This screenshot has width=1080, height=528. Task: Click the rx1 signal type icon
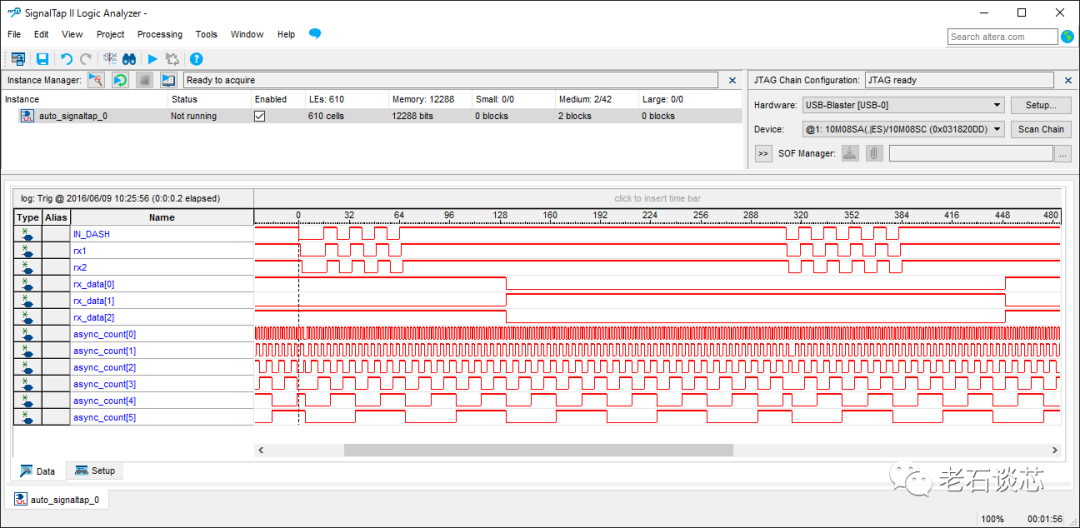(28, 251)
